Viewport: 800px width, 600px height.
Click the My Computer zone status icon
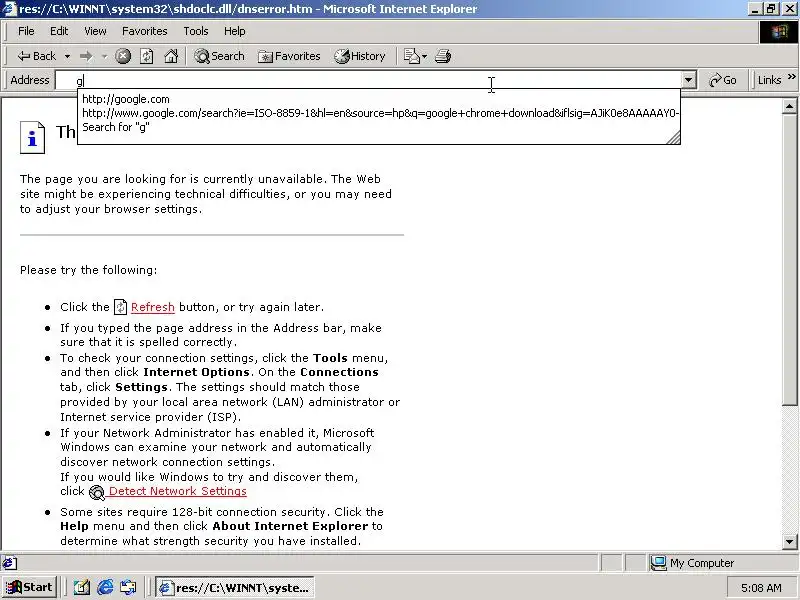[658, 563]
